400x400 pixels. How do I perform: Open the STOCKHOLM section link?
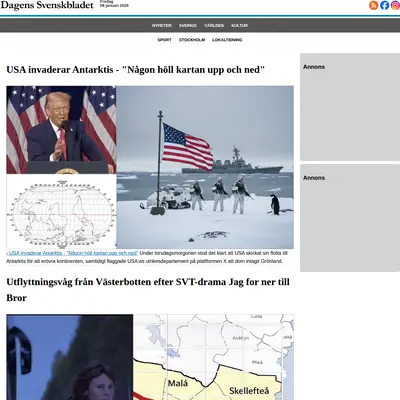point(192,40)
